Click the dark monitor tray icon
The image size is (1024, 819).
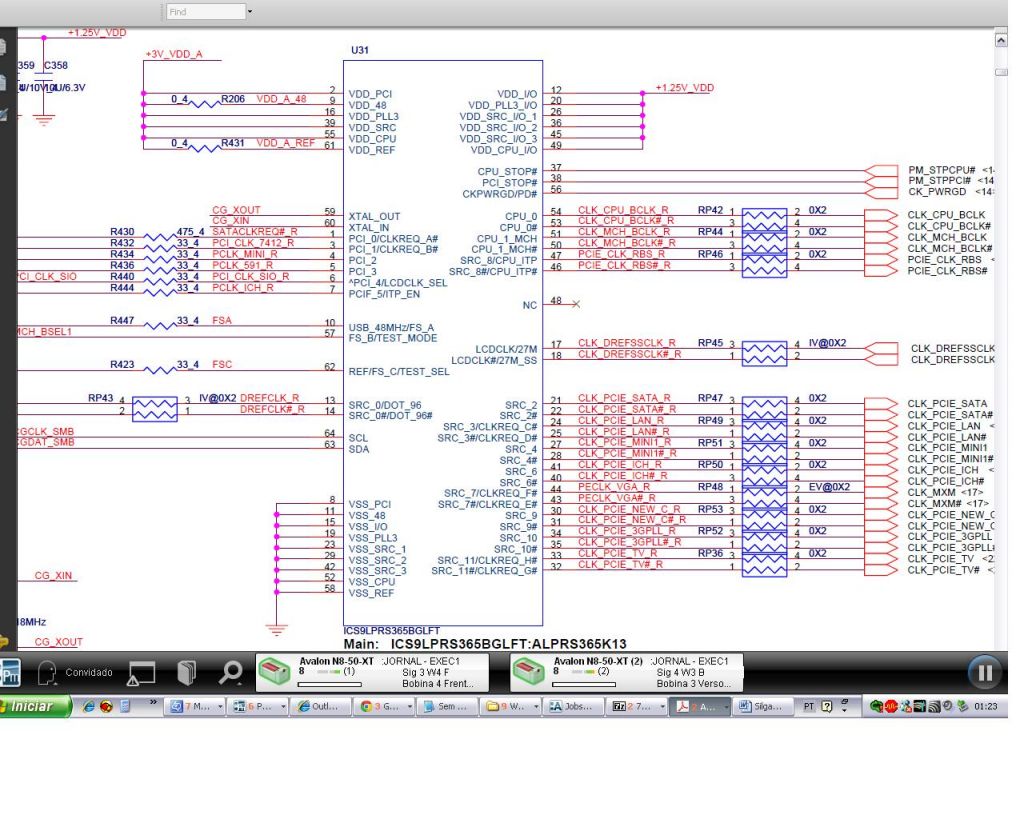tap(920, 707)
